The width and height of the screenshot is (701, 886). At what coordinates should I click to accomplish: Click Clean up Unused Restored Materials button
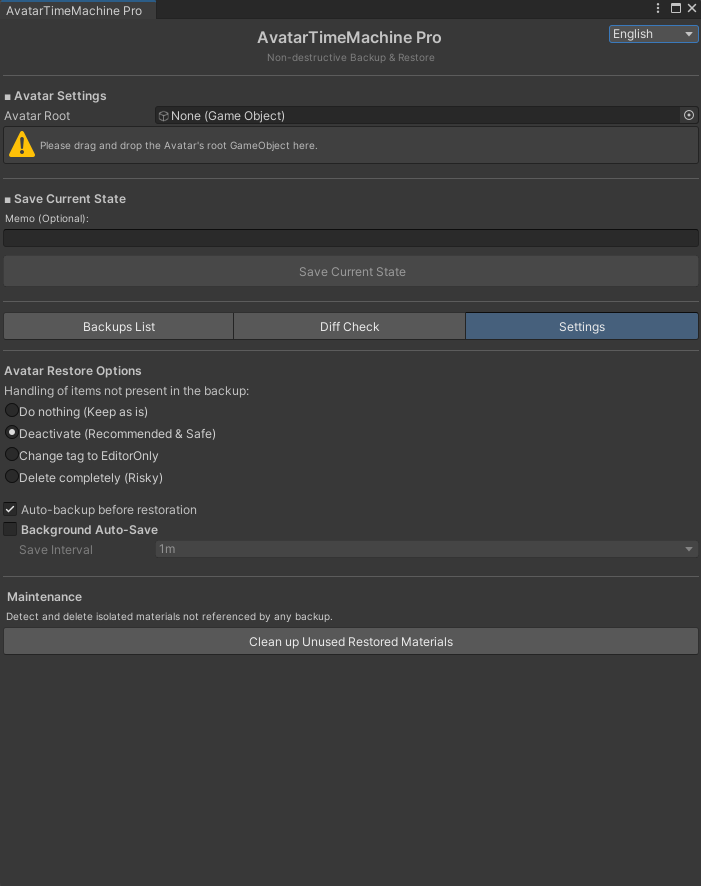click(351, 641)
